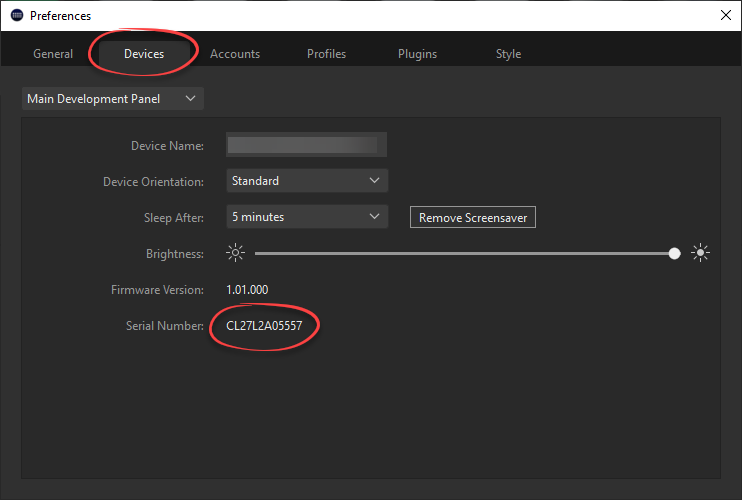This screenshot has height=500, width=742.
Task: Switch to the Devices tab
Action: coord(144,54)
